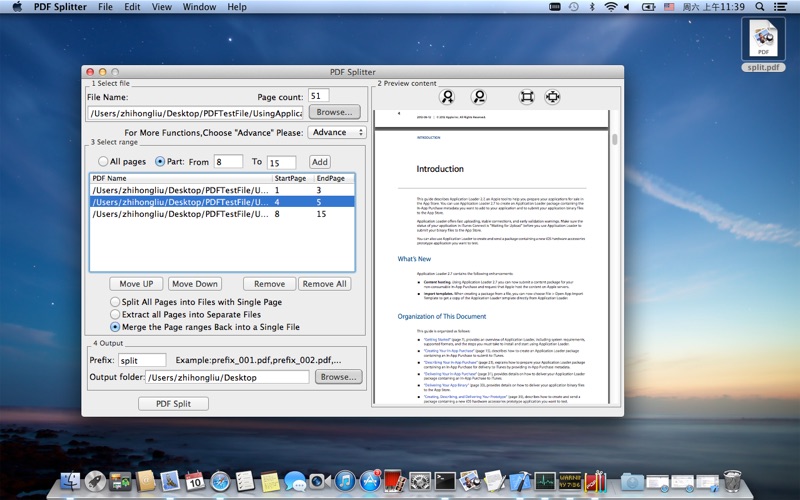Screen dimensions: 800x500
Task: Open the File menu
Action: tap(105, 7)
